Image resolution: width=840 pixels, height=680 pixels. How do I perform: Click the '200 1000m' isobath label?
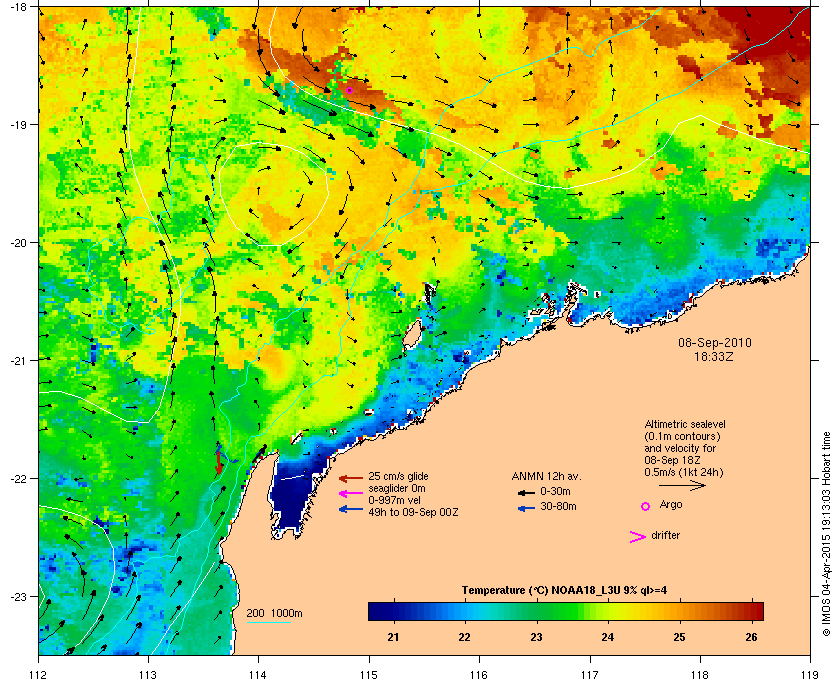[274, 614]
